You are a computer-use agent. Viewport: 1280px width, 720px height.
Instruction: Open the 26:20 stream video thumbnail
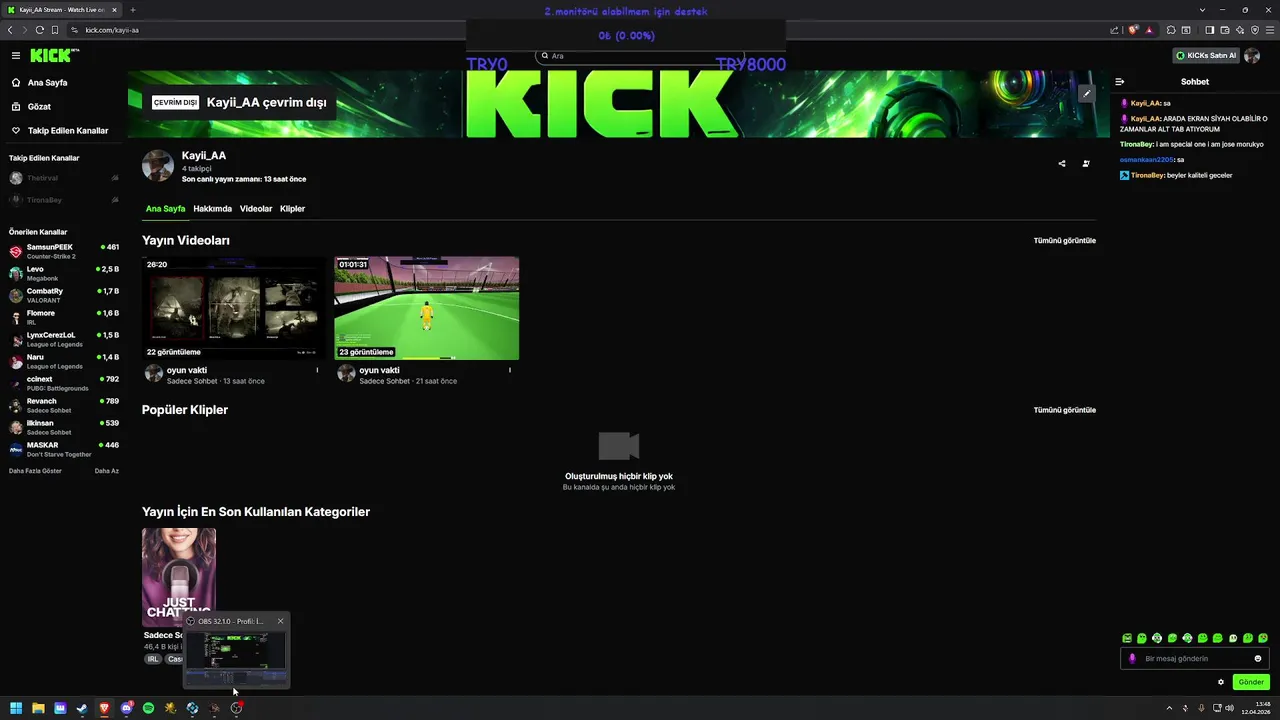pyautogui.click(x=234, y=308)
